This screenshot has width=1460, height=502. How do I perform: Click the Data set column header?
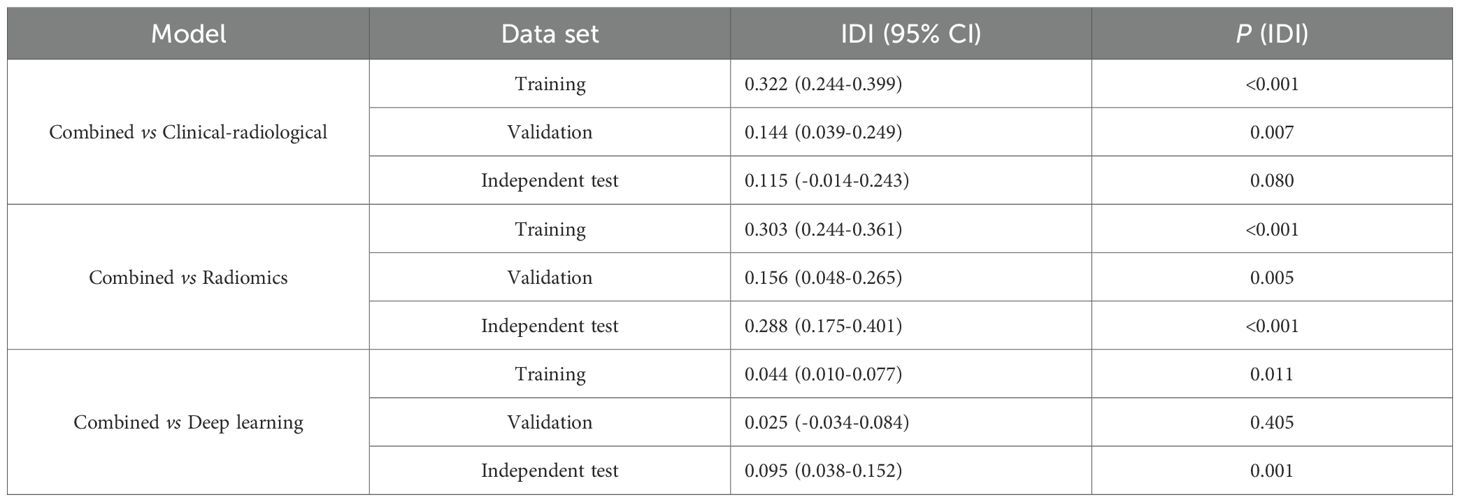tap(550, 33)
